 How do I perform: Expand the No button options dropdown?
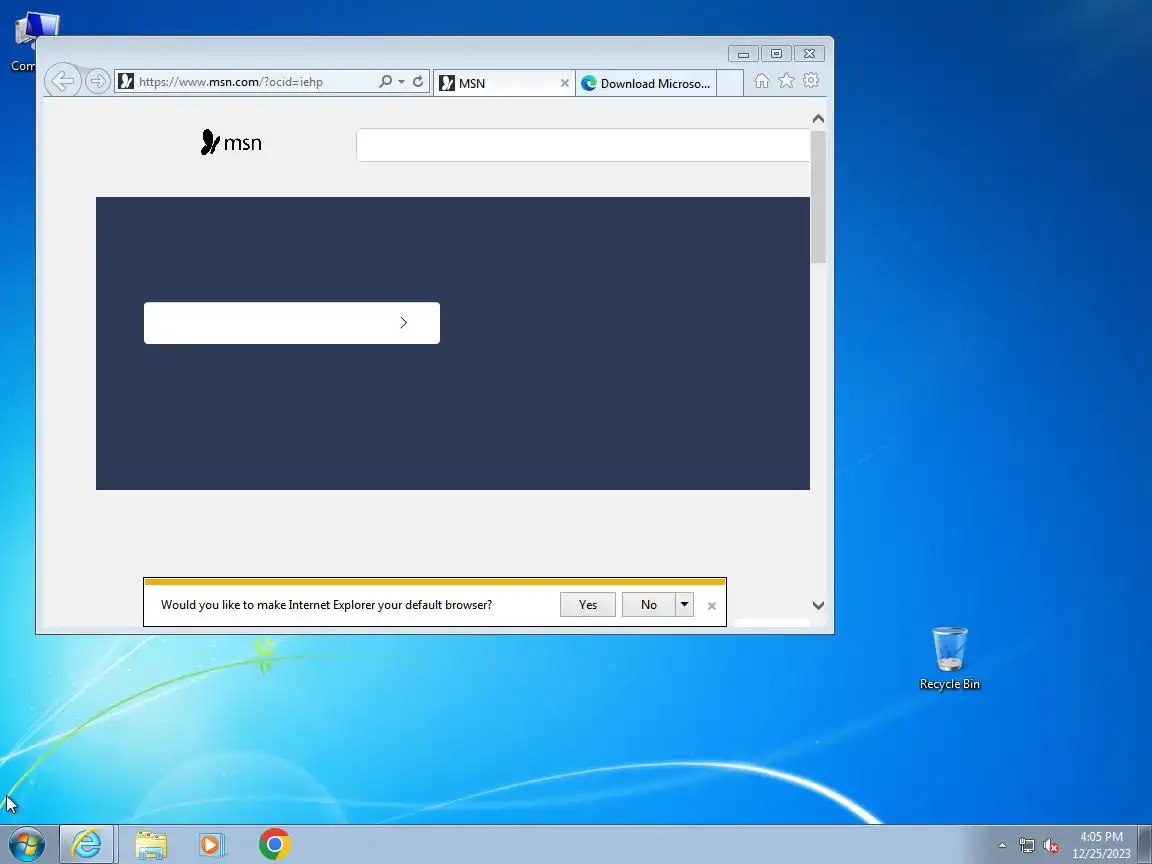click(684, 605)
